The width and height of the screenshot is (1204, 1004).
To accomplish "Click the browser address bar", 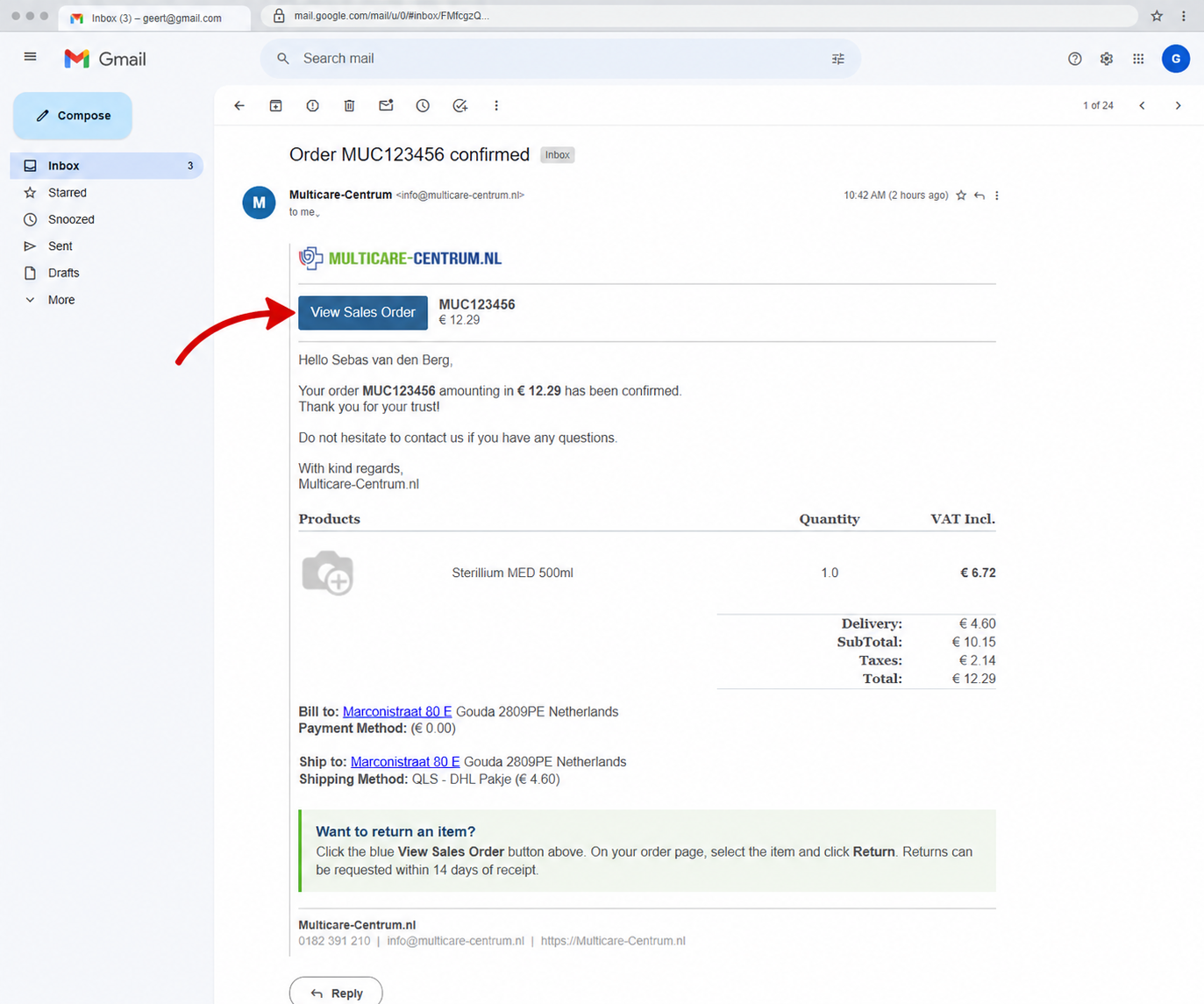I will pyautogui.click(x=700, y=16).
